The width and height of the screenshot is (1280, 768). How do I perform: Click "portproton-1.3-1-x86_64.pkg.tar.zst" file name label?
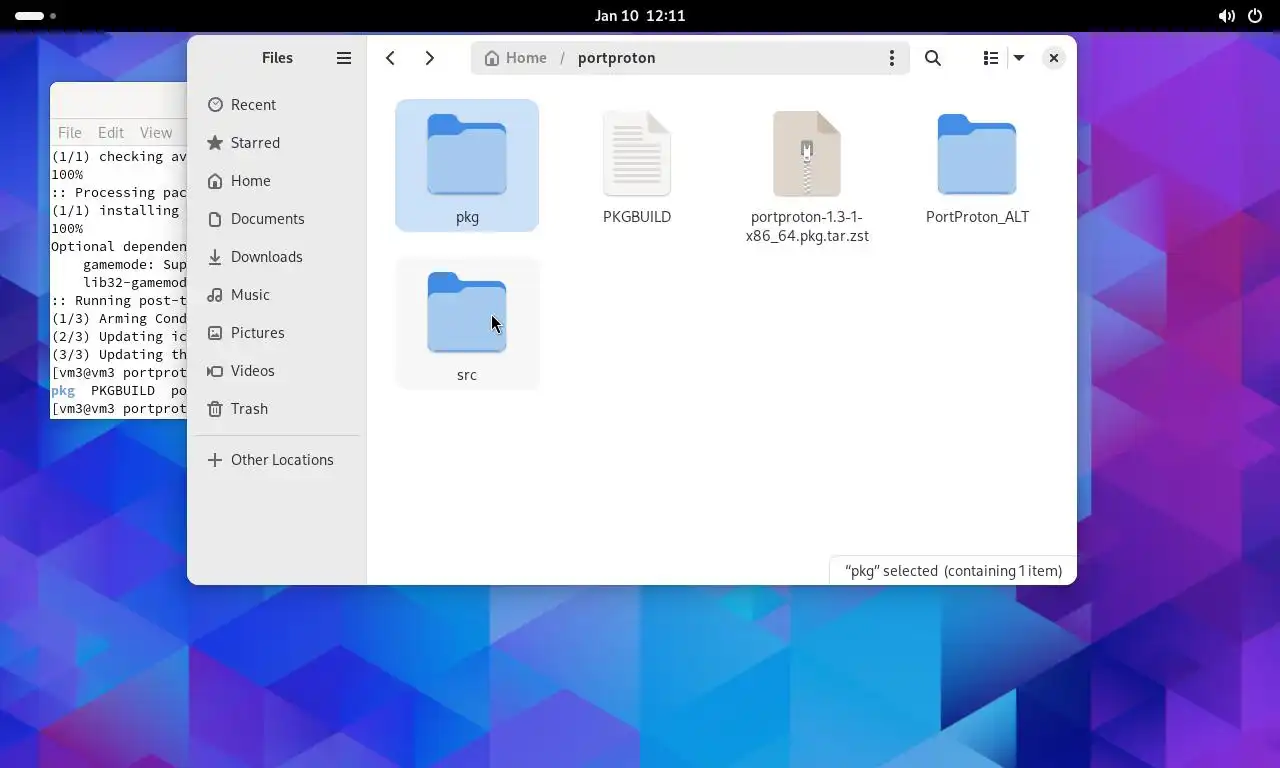(x=807, y=227)
